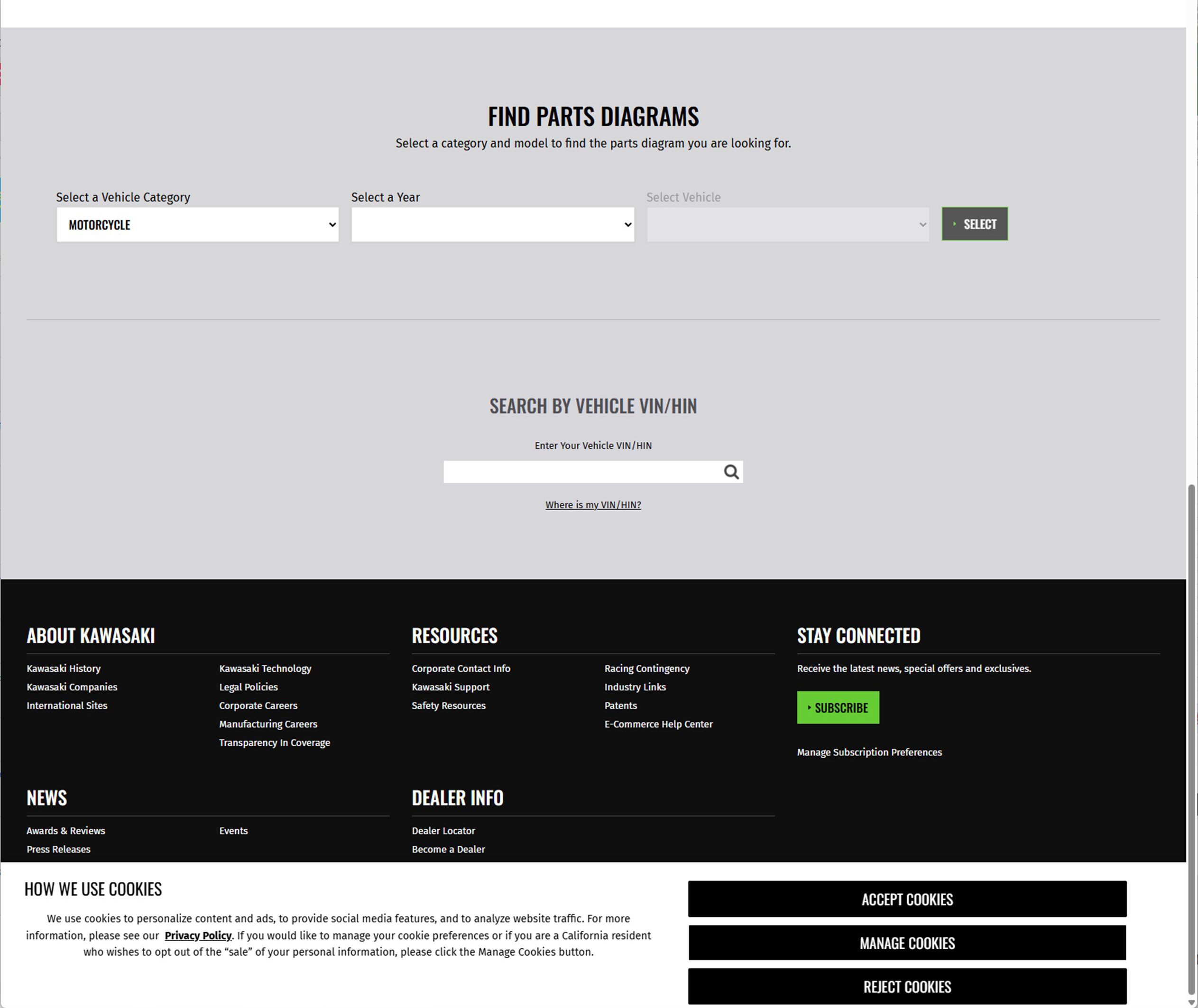1198x1008 pixels.
Task: Open Manage Cookies settings
Action: point(906,943)
